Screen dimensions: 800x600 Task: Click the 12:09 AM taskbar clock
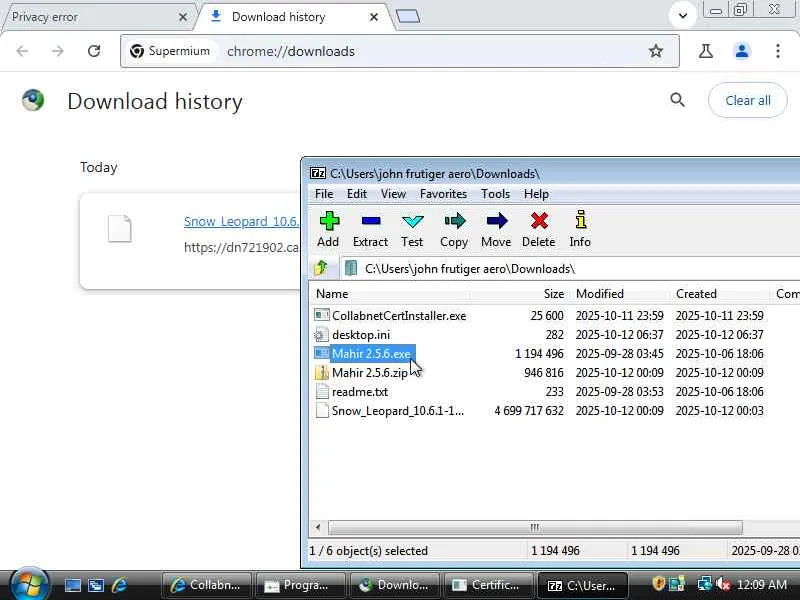[x=762, y=585]
